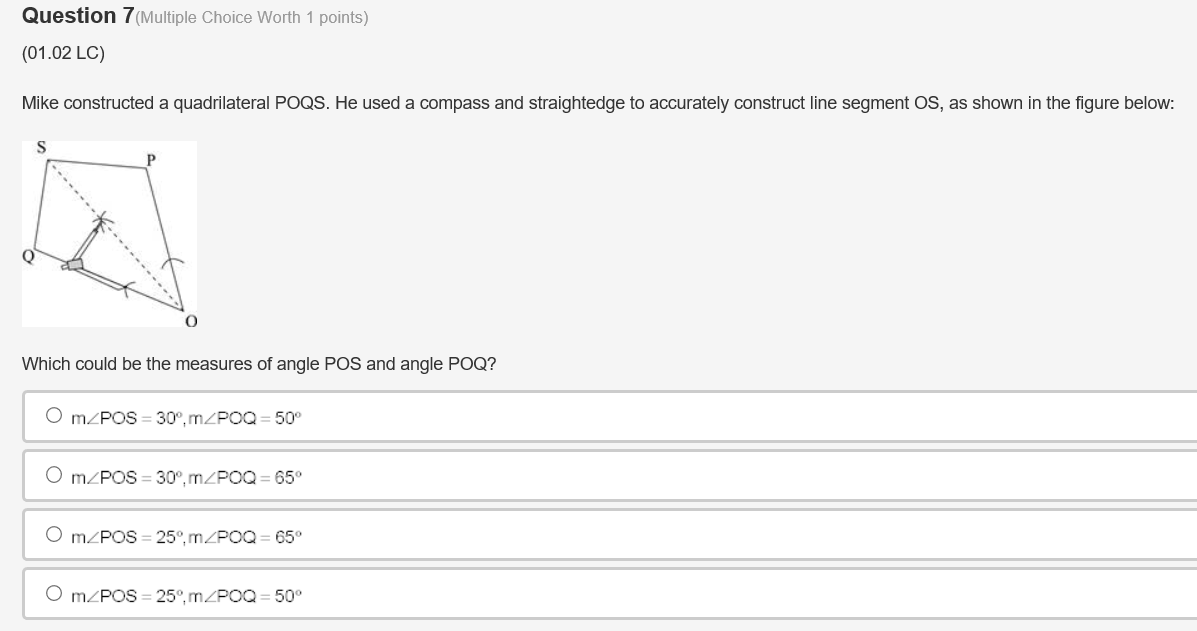Click point S label in the figure
The width and height of the screenshot is (1197, 631).
pyautogui.click(x=42, y=146)
